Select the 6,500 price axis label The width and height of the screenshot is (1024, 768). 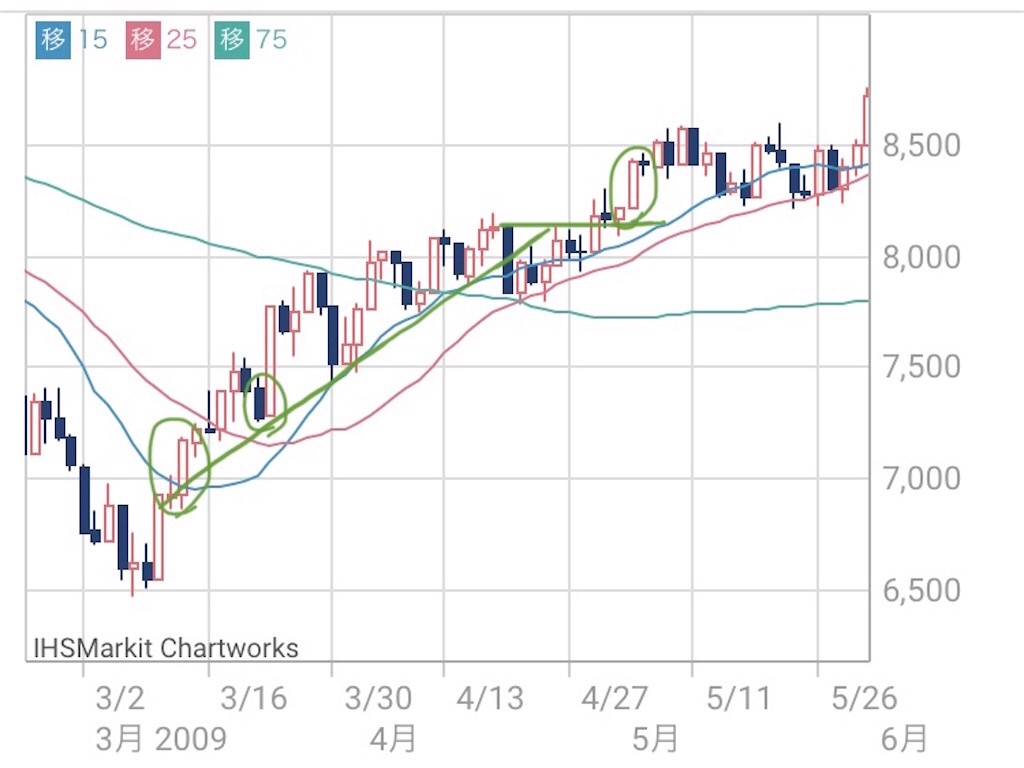coord(921,590)
